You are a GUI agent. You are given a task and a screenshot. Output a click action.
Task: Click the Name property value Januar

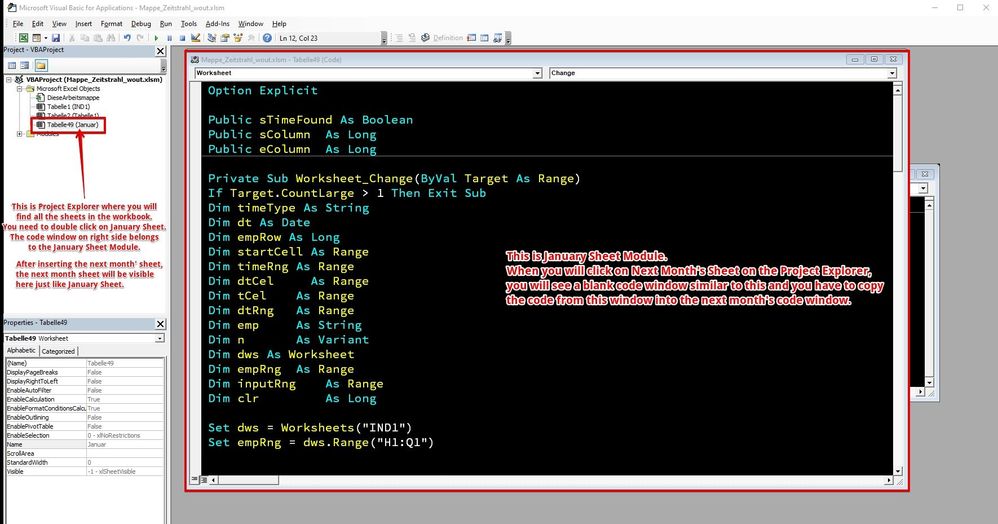coord(125,444)
